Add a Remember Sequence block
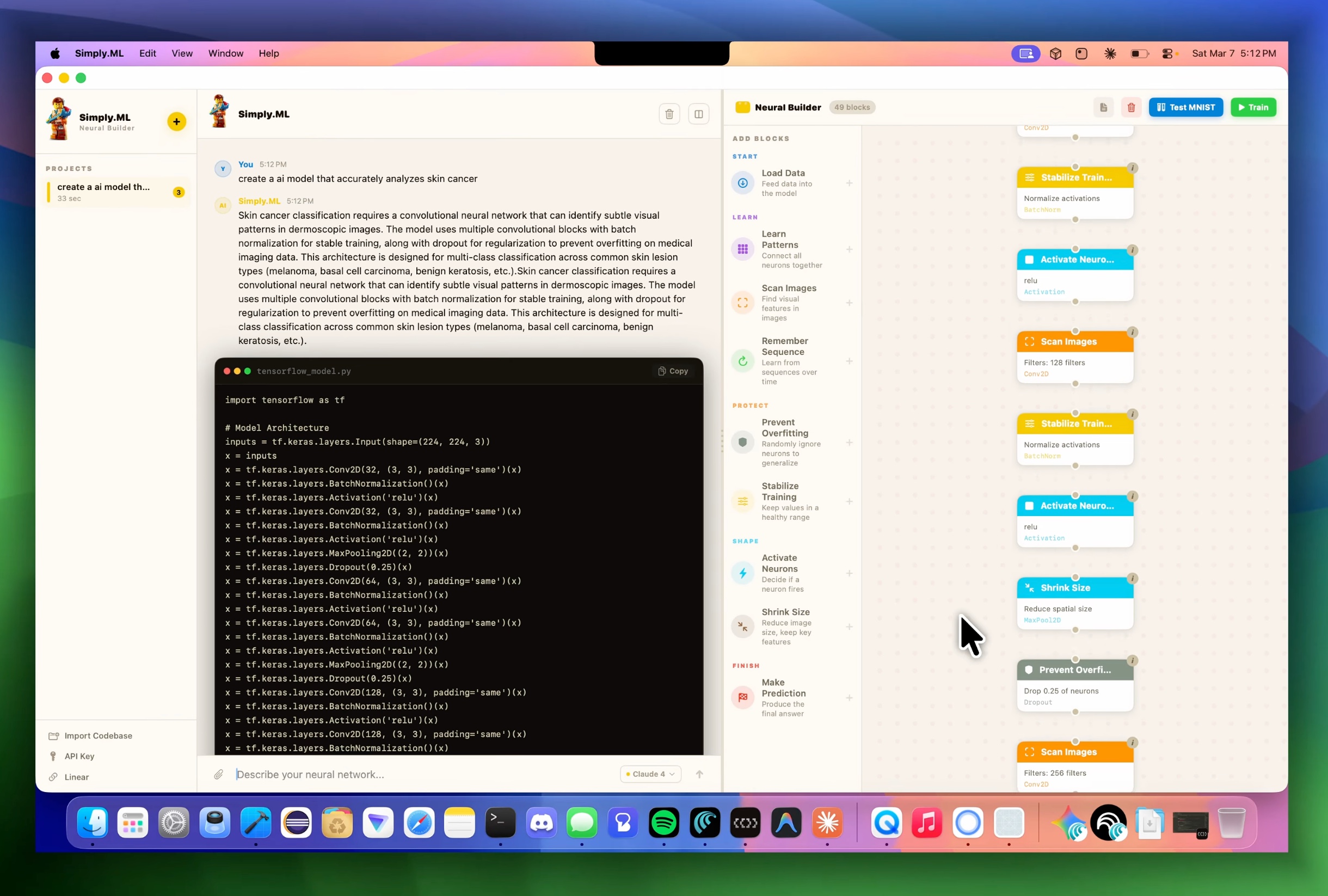1328x896 pixels. pos(794,361)
